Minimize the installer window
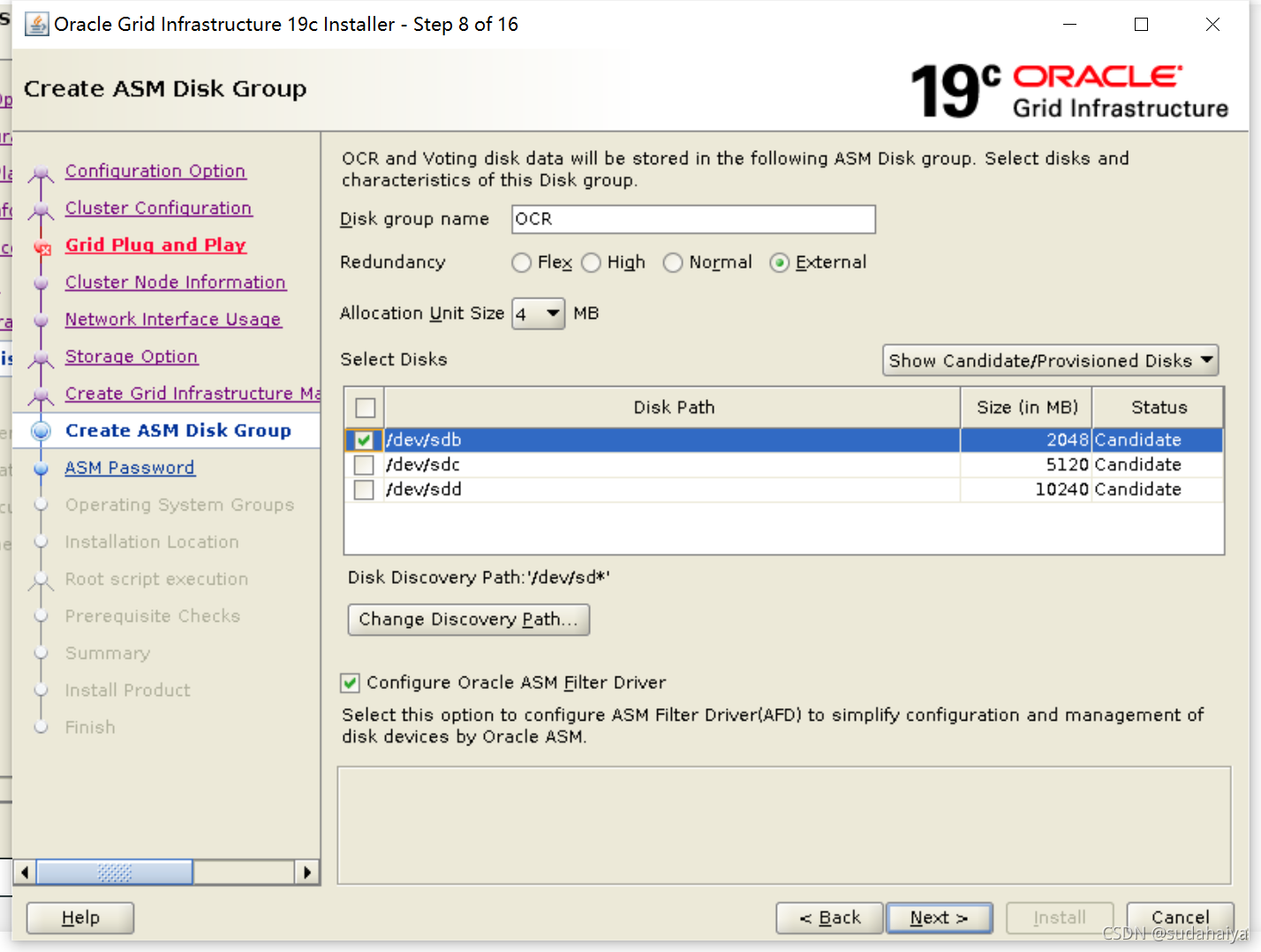The height and width of the screenshot is (952, 1261). tap(1069, 25)
